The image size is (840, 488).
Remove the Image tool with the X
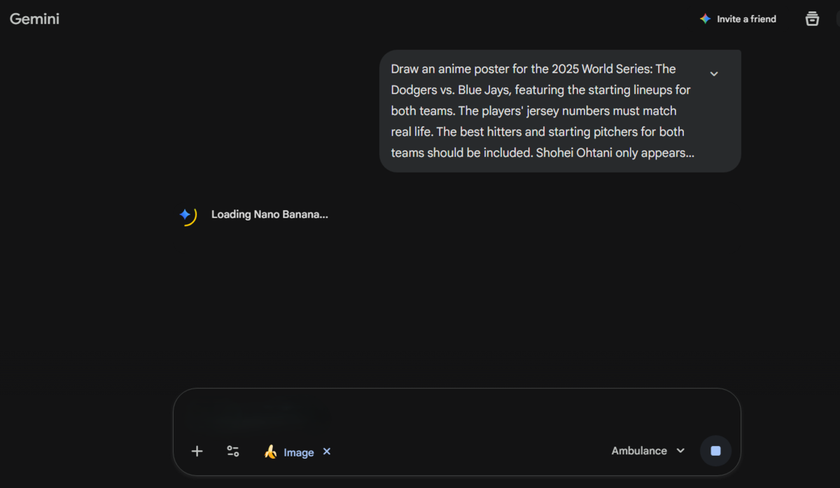pyautogui.click(x=327, y=452)
